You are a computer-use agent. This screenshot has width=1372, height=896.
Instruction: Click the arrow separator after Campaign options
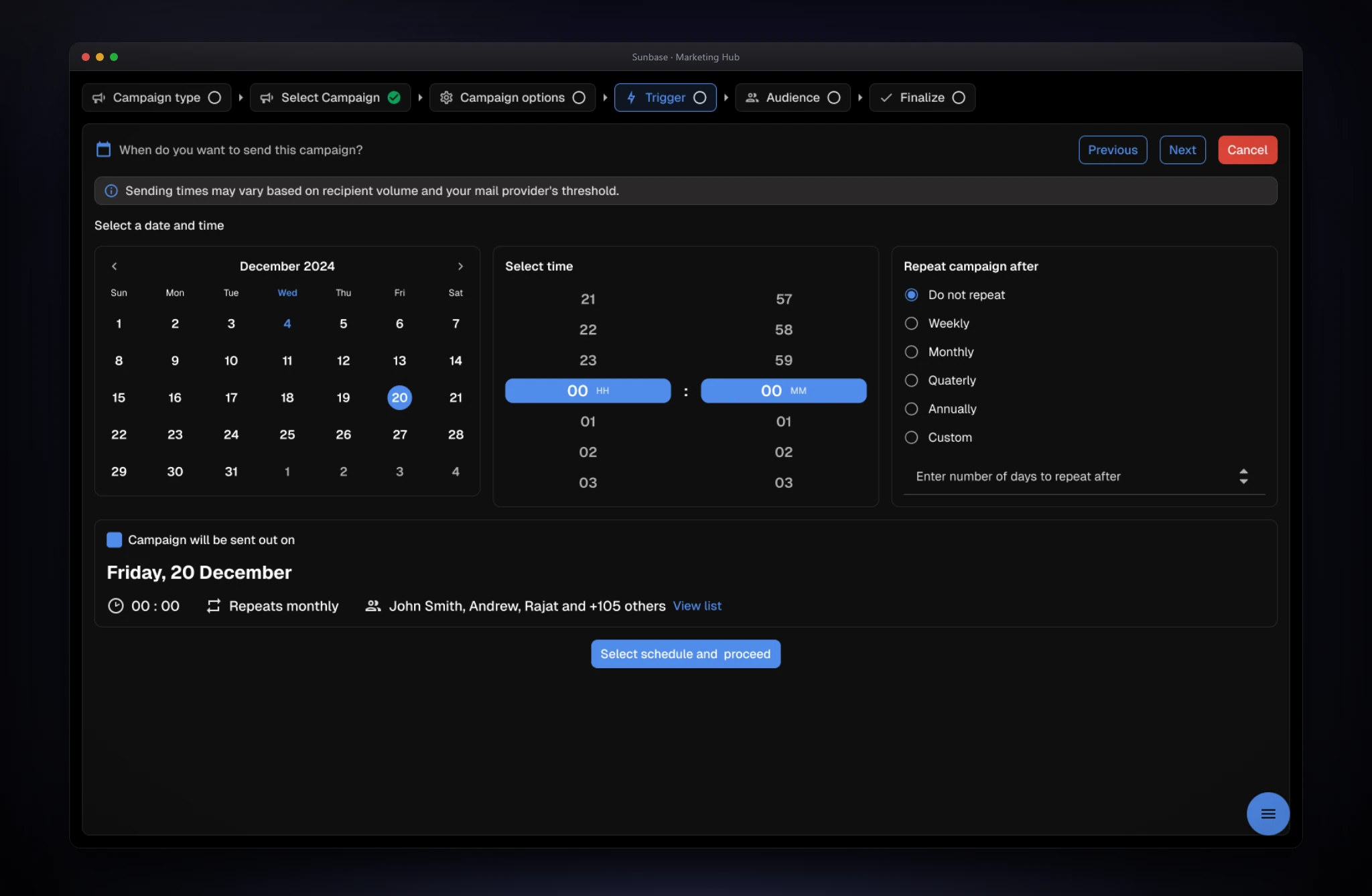[605, 98]
